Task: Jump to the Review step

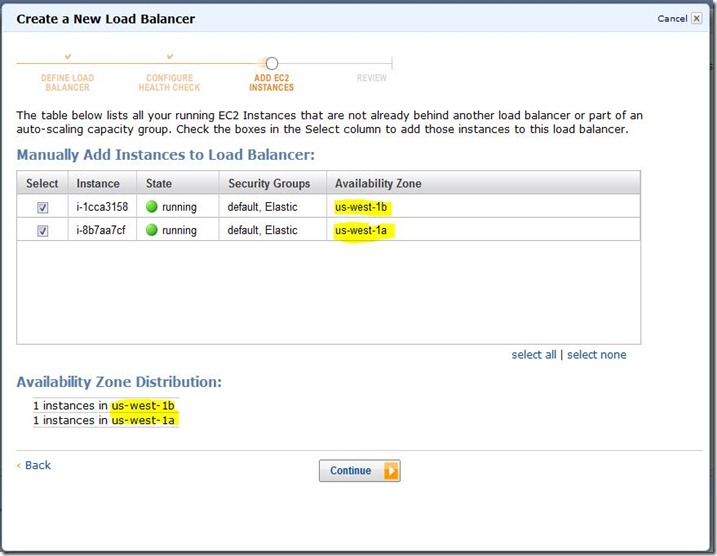Action: click(x=372, y=78)
